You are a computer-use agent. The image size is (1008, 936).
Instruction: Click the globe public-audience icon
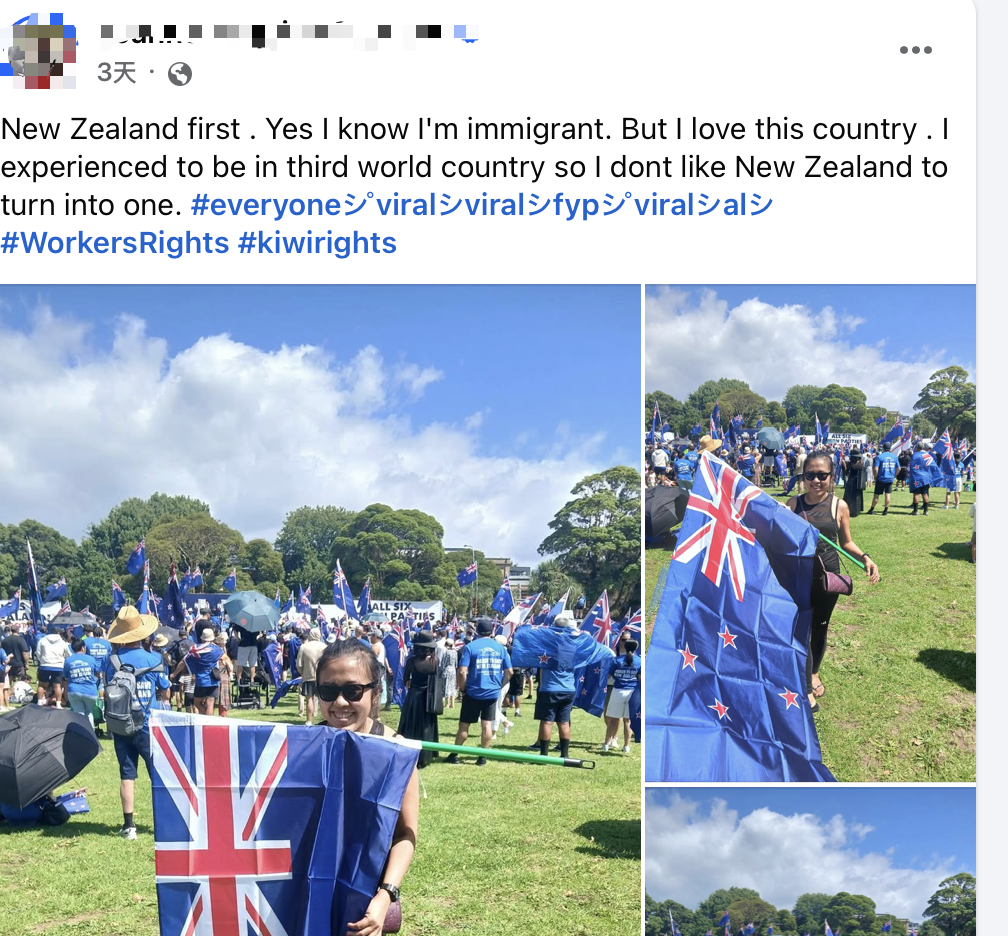[x=180, y=74]
